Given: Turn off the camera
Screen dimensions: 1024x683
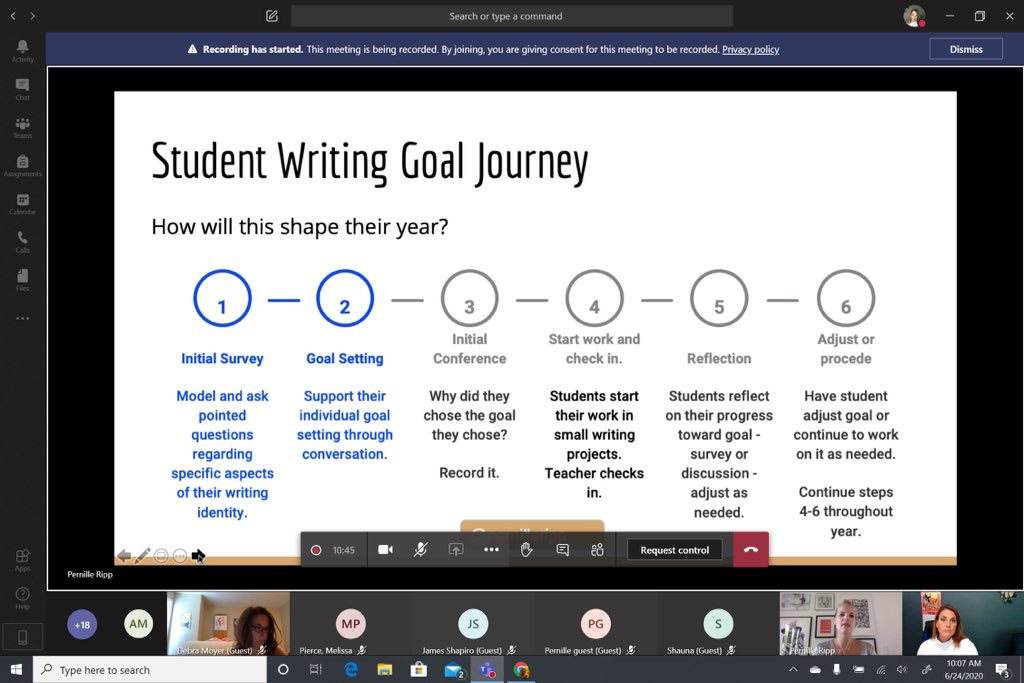Looking at the screenshot, I should coord(385,549).
